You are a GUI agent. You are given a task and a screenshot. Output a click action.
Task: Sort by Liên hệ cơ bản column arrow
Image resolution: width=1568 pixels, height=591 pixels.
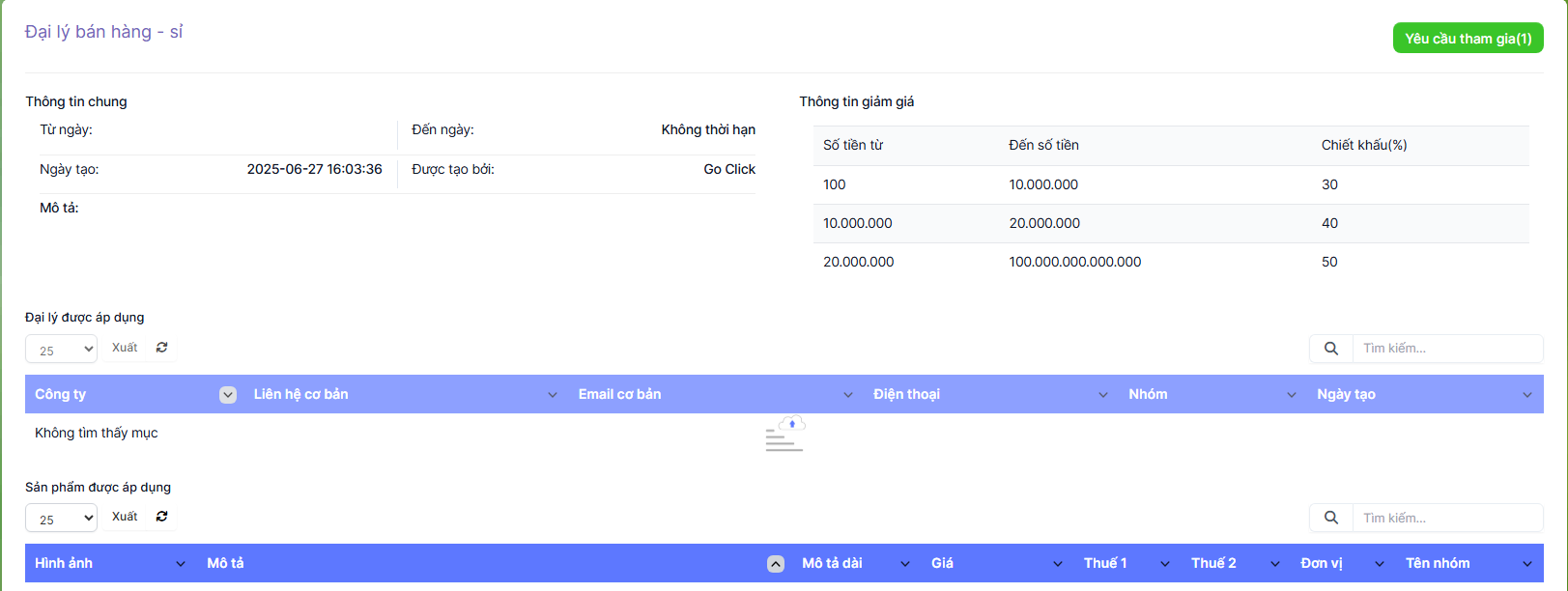[x=553, y=395]
